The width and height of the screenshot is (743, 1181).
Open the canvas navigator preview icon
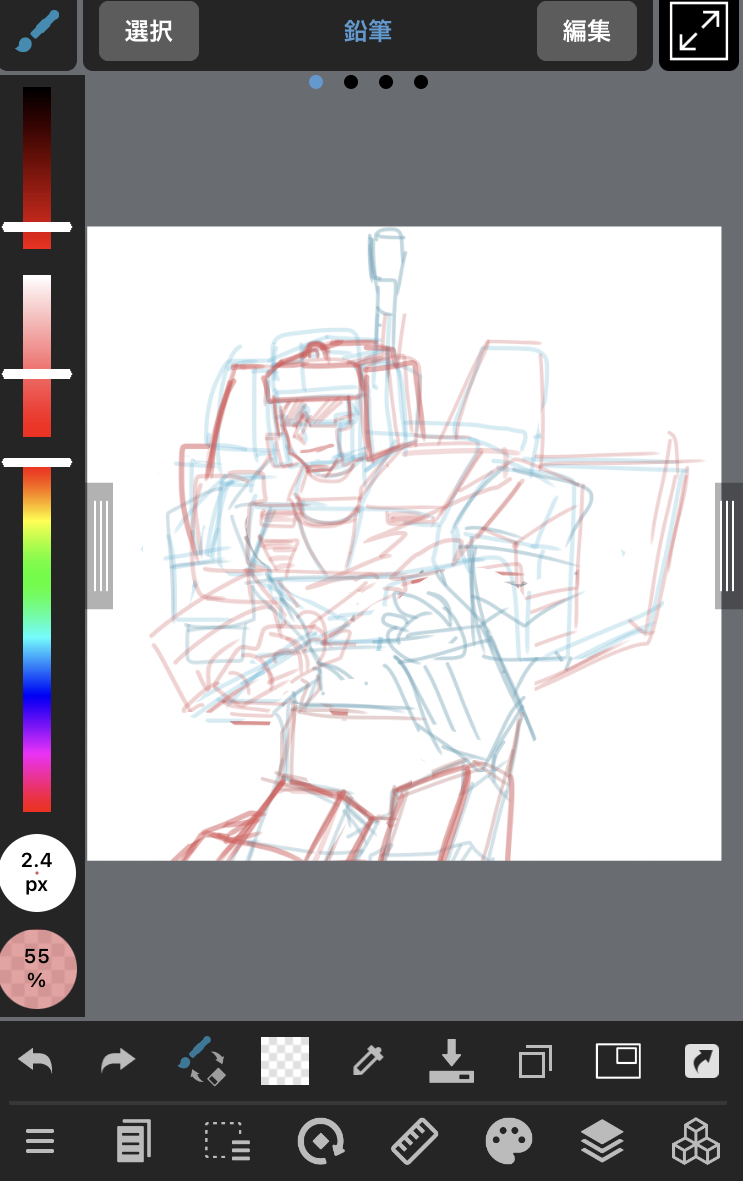618,1060
